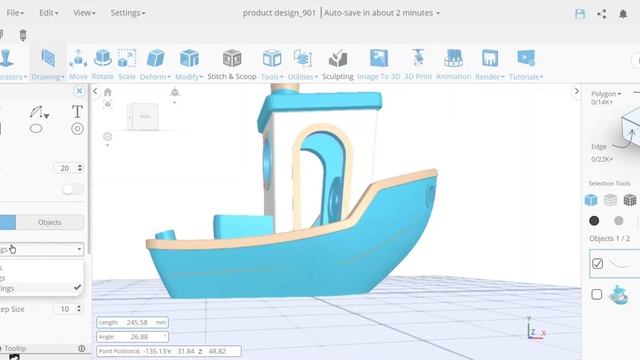Viewport: 640px width, 360px height.
Task: Select the ellipse drawing tool
Action: click(36, 129)
